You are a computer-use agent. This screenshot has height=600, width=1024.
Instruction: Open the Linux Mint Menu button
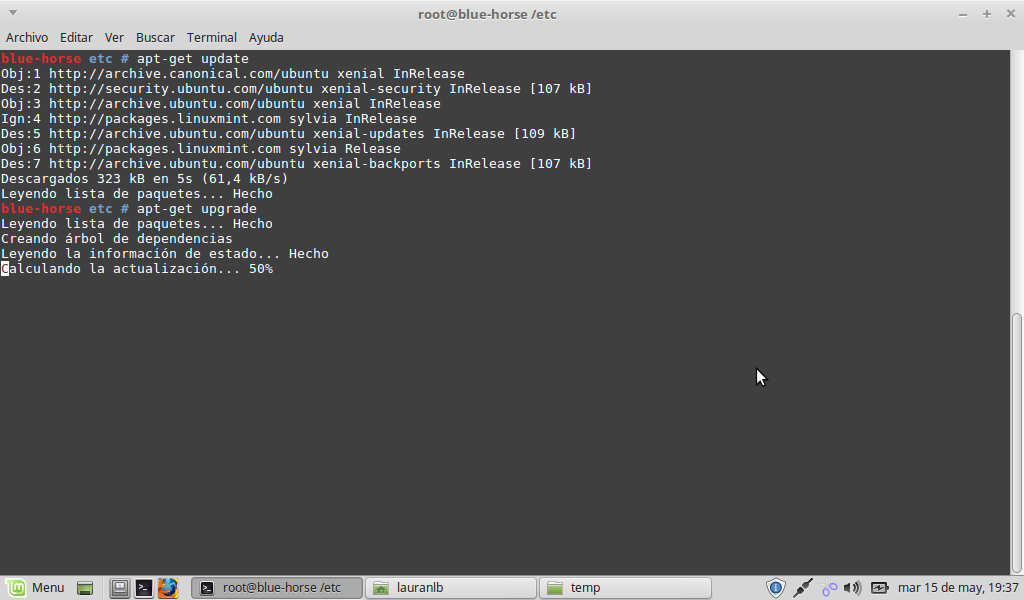click(x=36, y=588)
